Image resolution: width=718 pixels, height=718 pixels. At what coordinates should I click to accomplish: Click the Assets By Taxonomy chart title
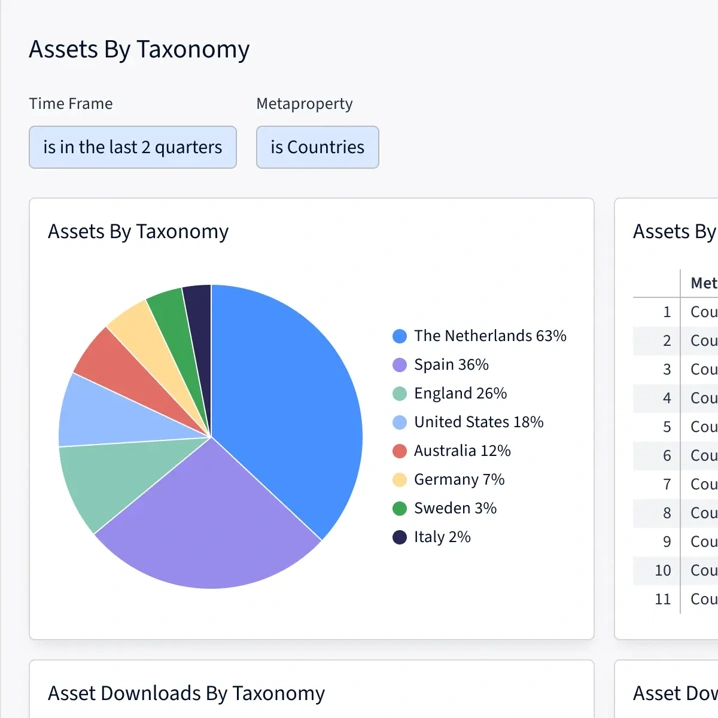coord(138,232)
